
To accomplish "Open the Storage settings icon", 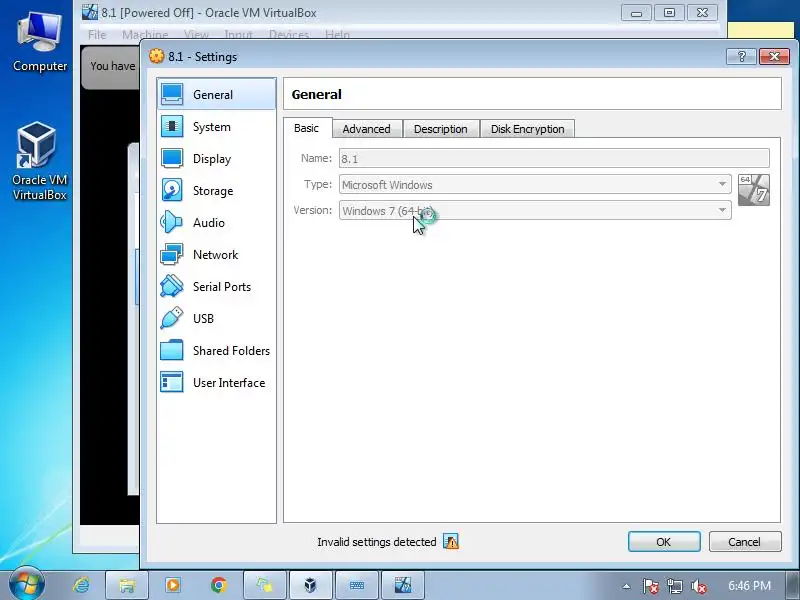I will click(x=172, y=190).
